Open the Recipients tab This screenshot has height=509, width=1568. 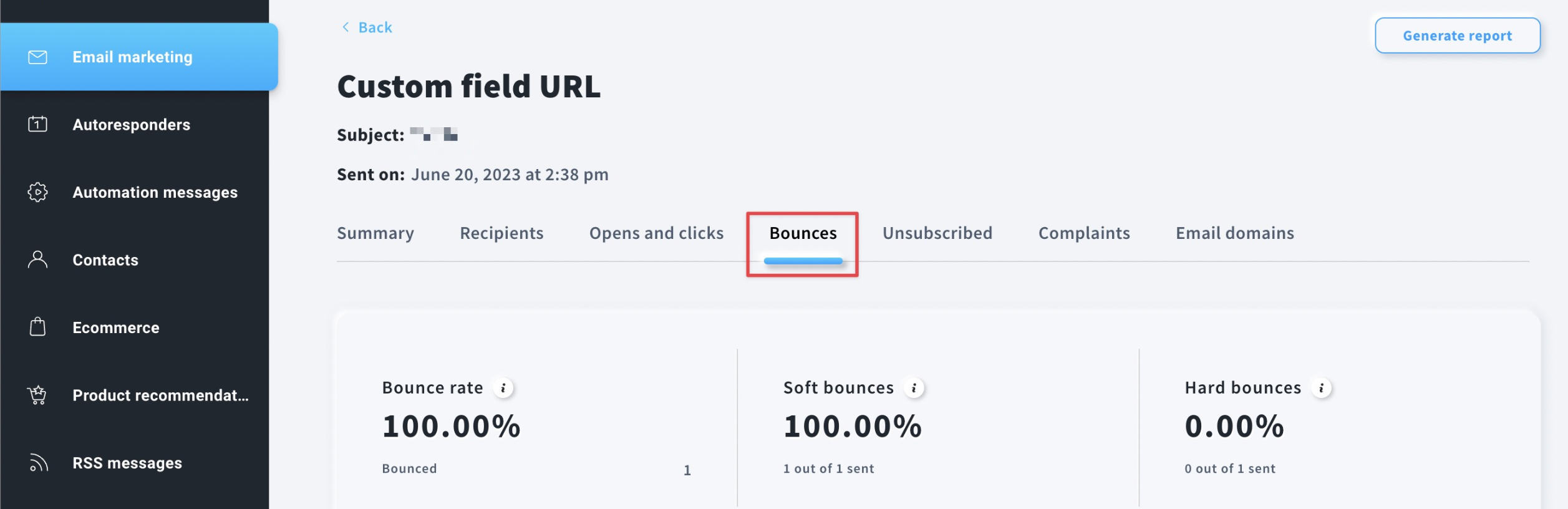click(501, 233)
